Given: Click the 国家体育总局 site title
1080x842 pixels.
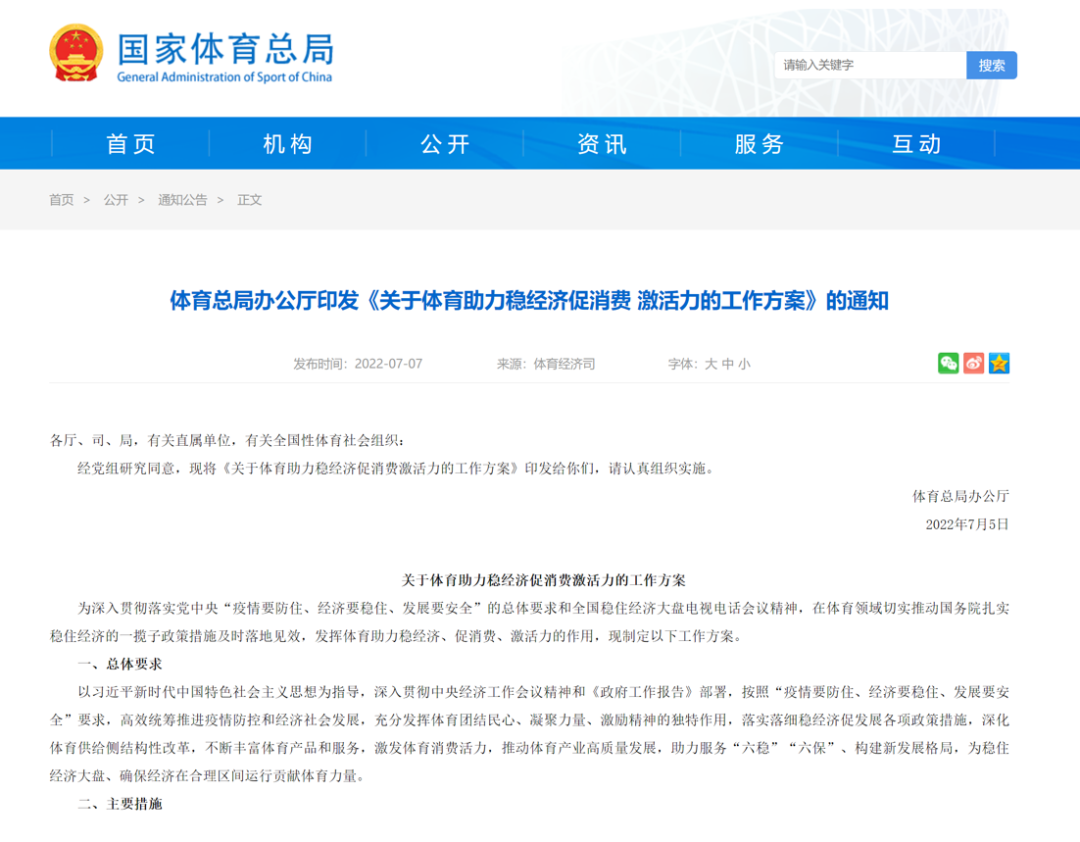Looking at the screenshot, I should pyautogui.click(x=225, y=49).
